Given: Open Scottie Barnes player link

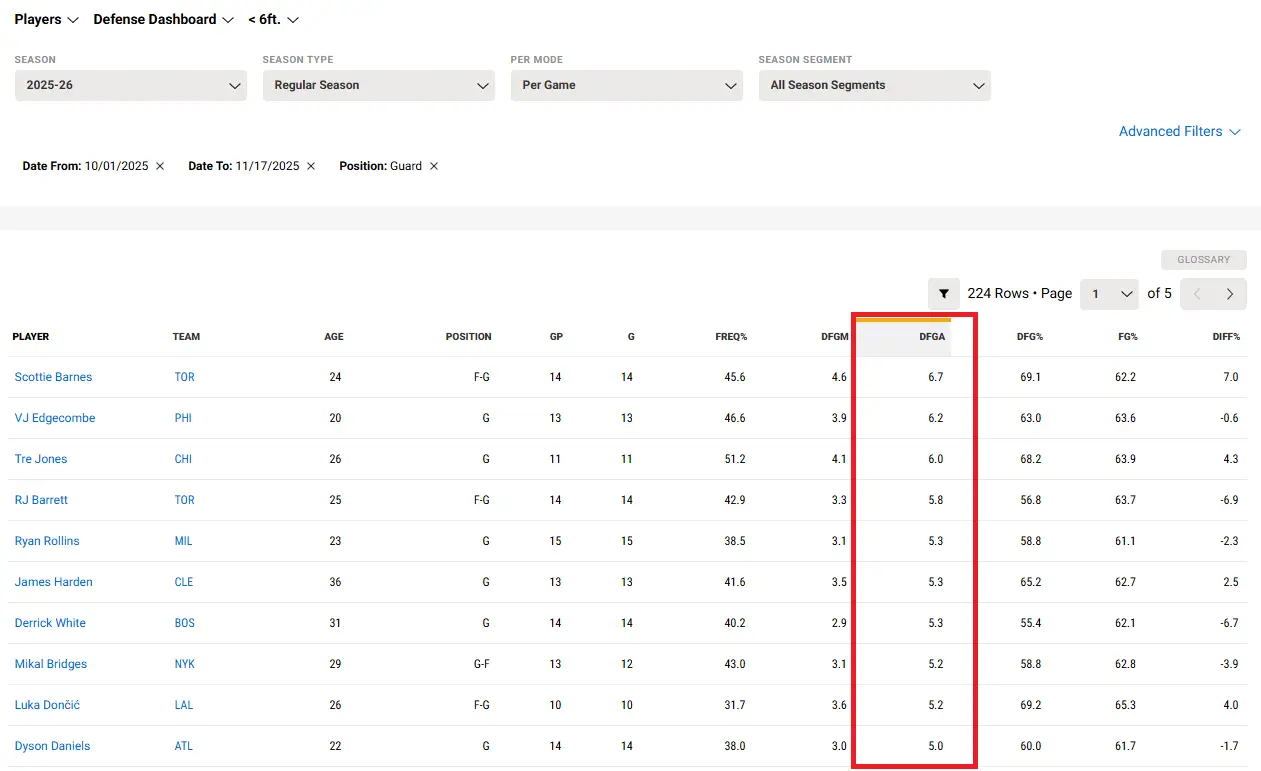Looking at the screenshot, I should tap(53, 377).
